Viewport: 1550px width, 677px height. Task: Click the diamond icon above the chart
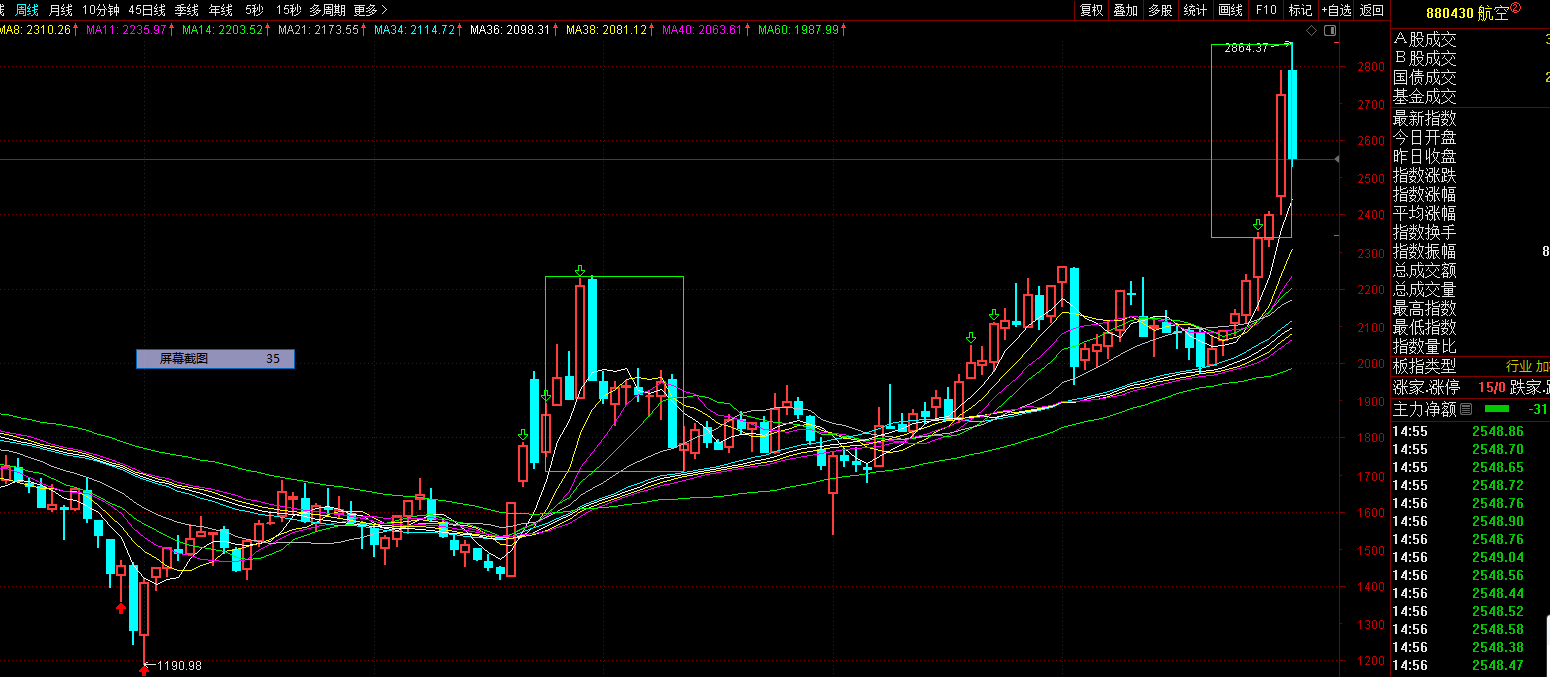[1312, 30]
